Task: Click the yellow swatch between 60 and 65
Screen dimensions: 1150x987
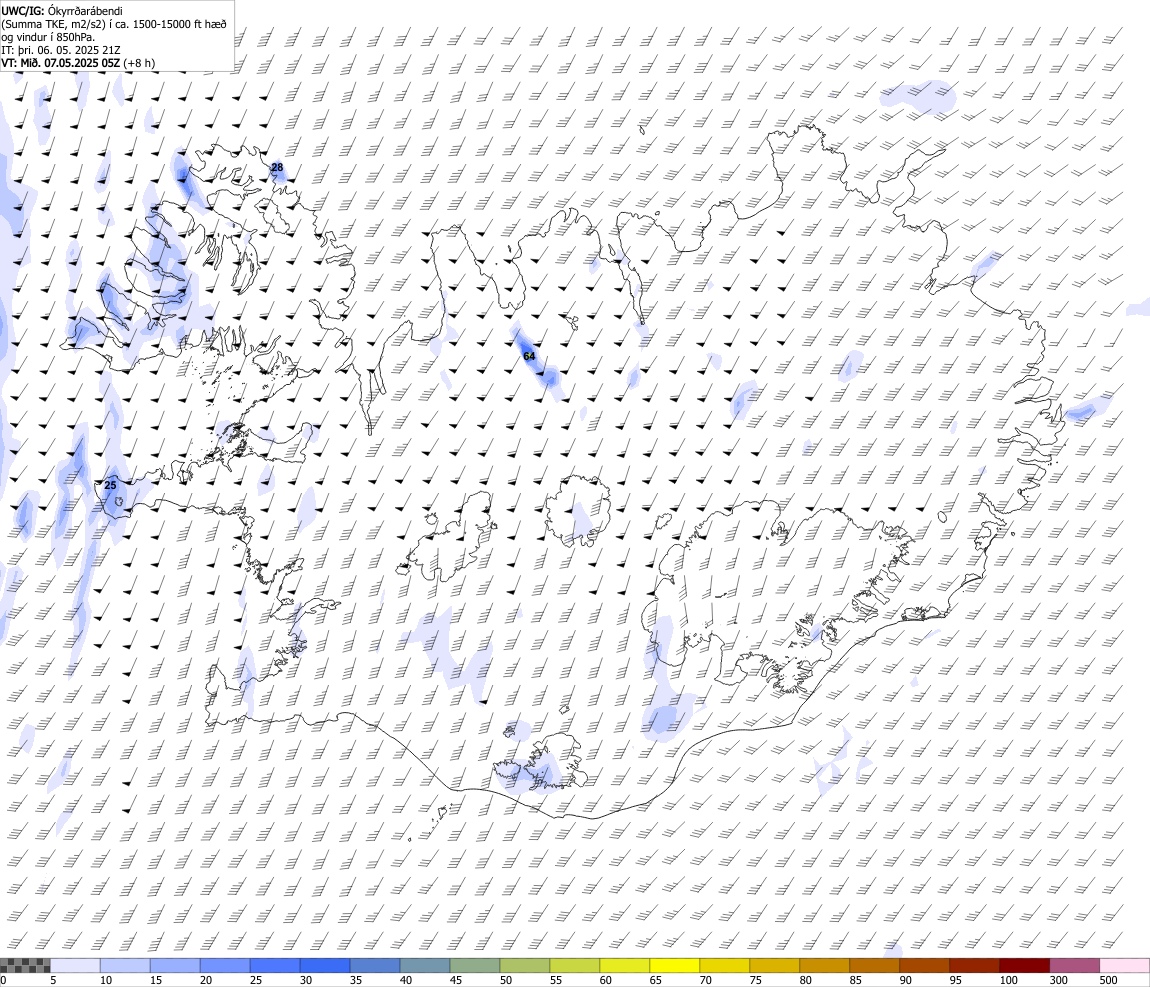Action: 624,965
